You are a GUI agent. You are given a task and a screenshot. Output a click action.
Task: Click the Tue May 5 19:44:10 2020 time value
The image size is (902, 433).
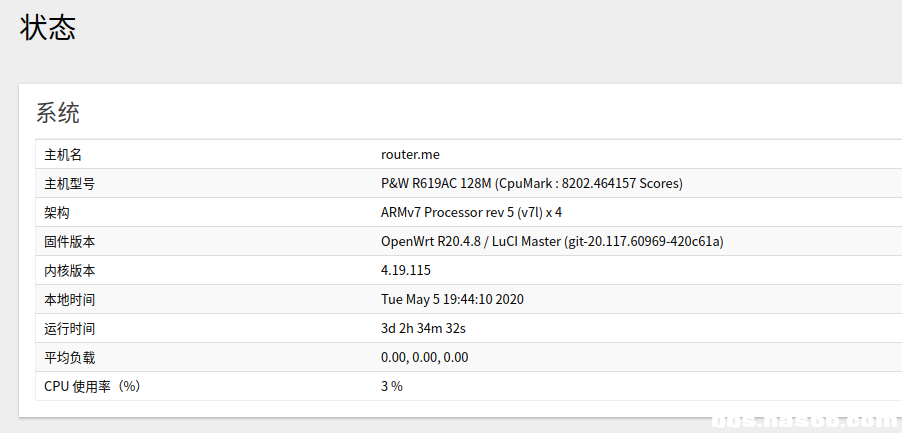coord(452,300)
